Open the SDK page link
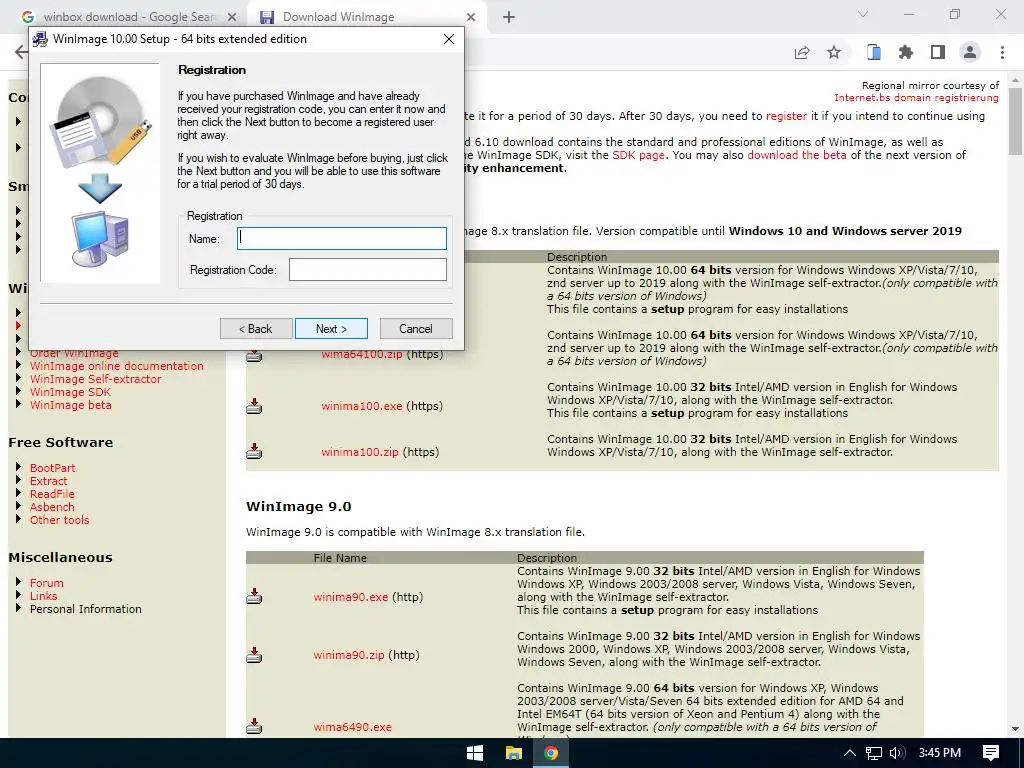The image size is (1024, 768). coord(638,155)
